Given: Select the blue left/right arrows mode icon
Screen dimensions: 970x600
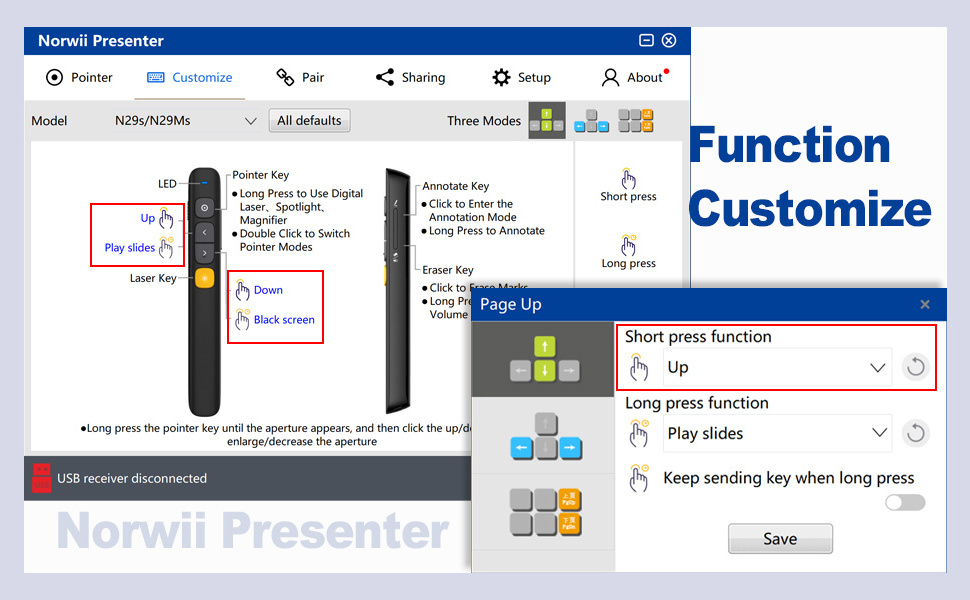Looking at the screenshot, I should 591,120.
